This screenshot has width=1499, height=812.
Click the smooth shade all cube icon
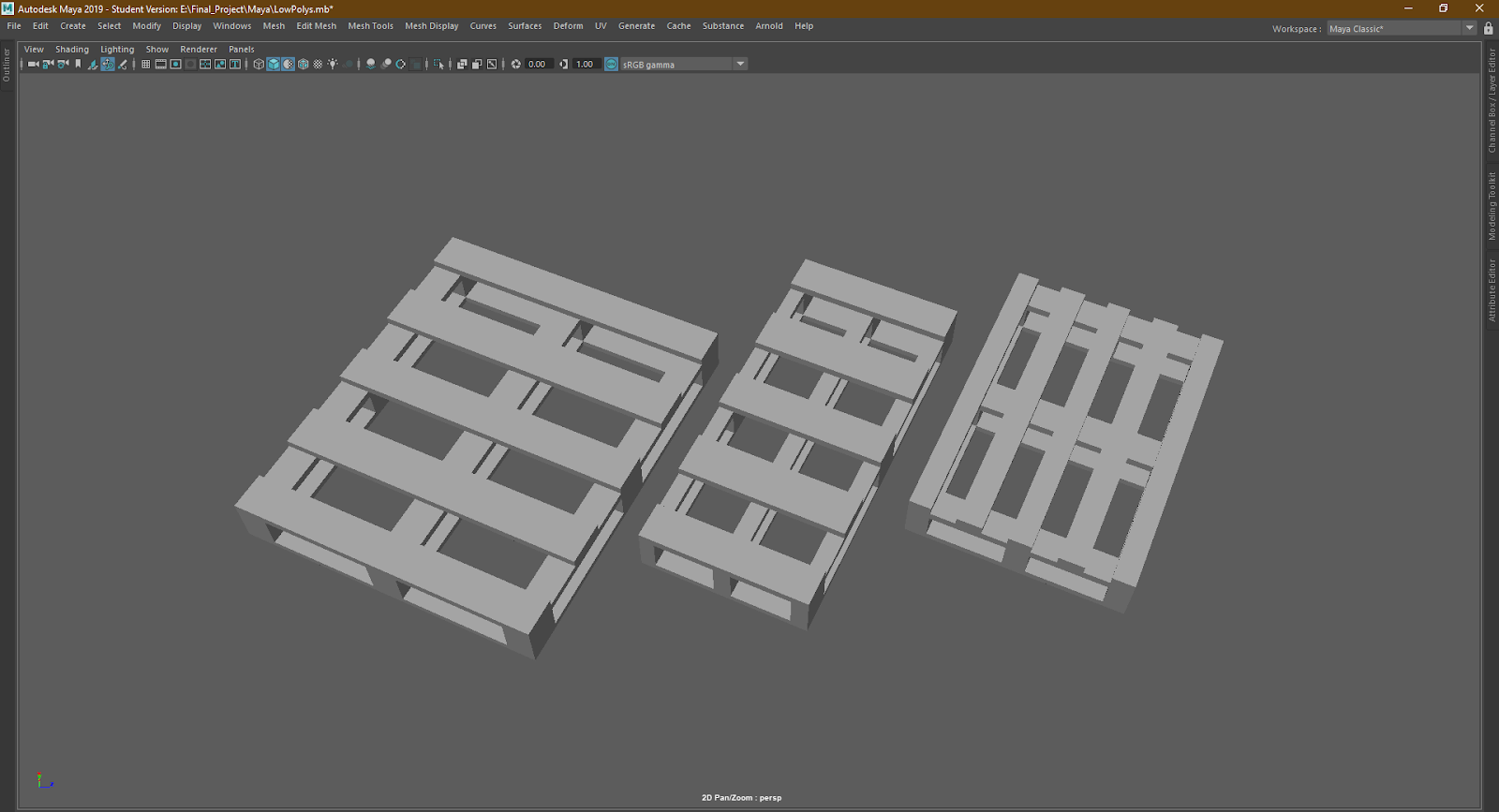click(274, 65)
